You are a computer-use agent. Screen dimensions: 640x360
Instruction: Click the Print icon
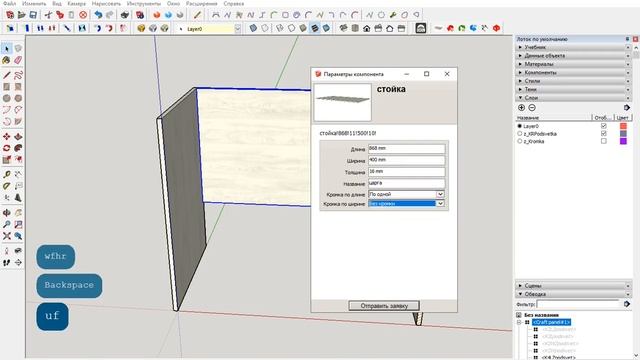coord(124,15)
